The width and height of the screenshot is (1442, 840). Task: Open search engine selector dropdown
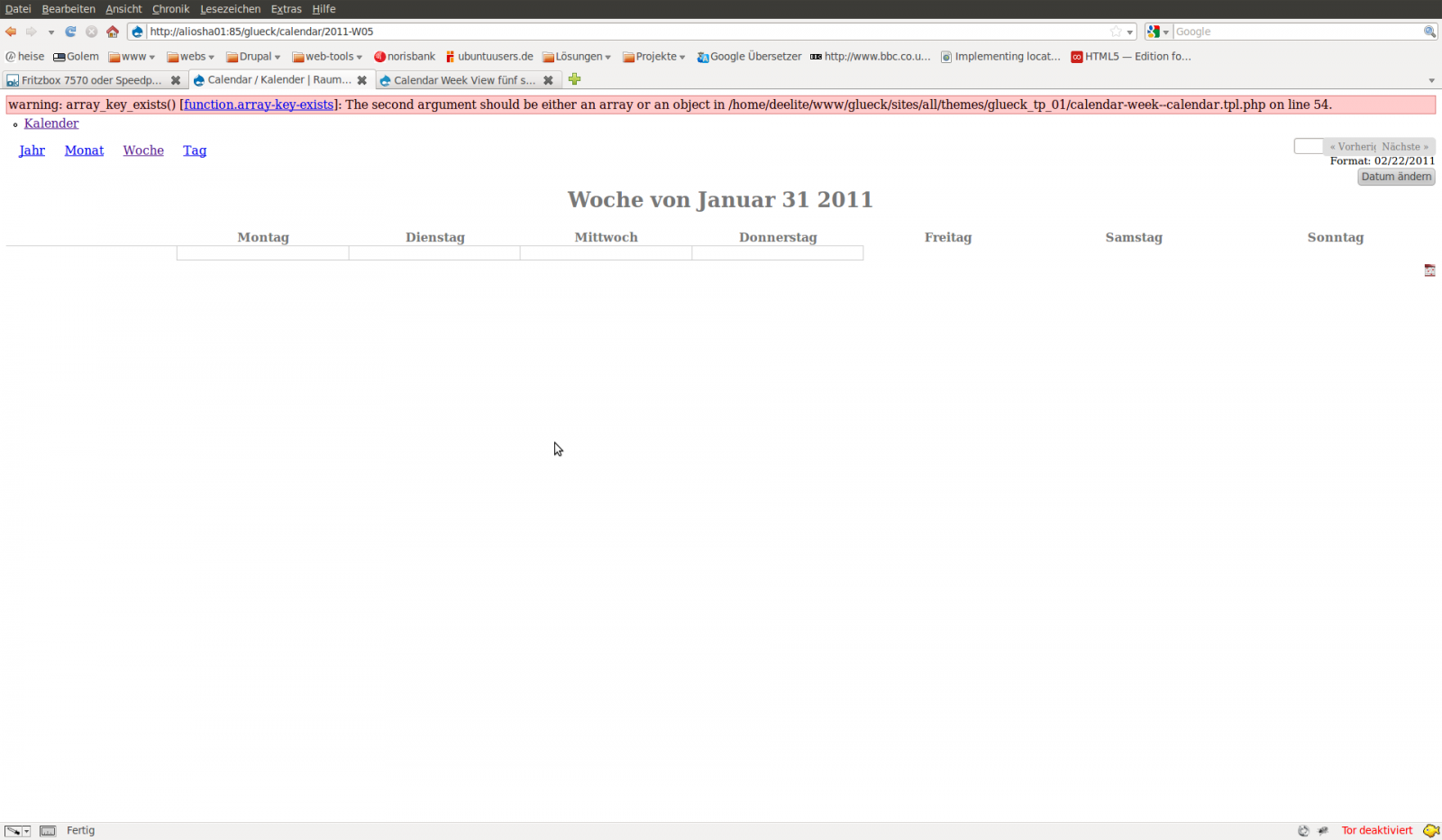click(1158, 32)
